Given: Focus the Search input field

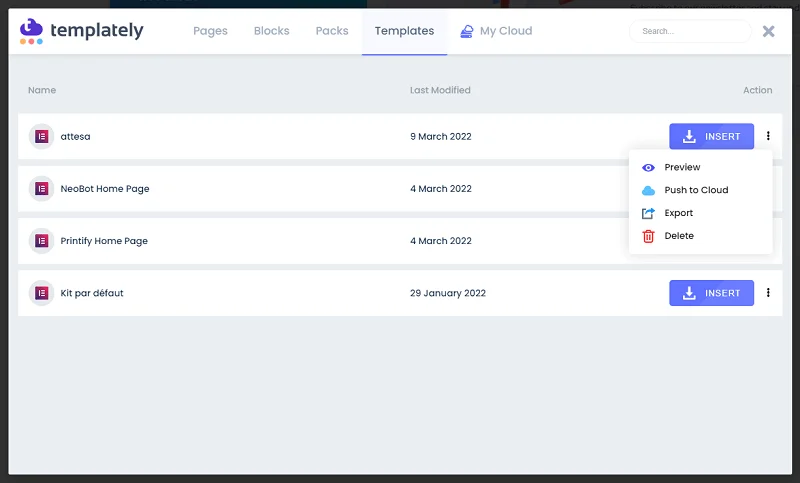Looking at the screenshot, I should [690, 31].
